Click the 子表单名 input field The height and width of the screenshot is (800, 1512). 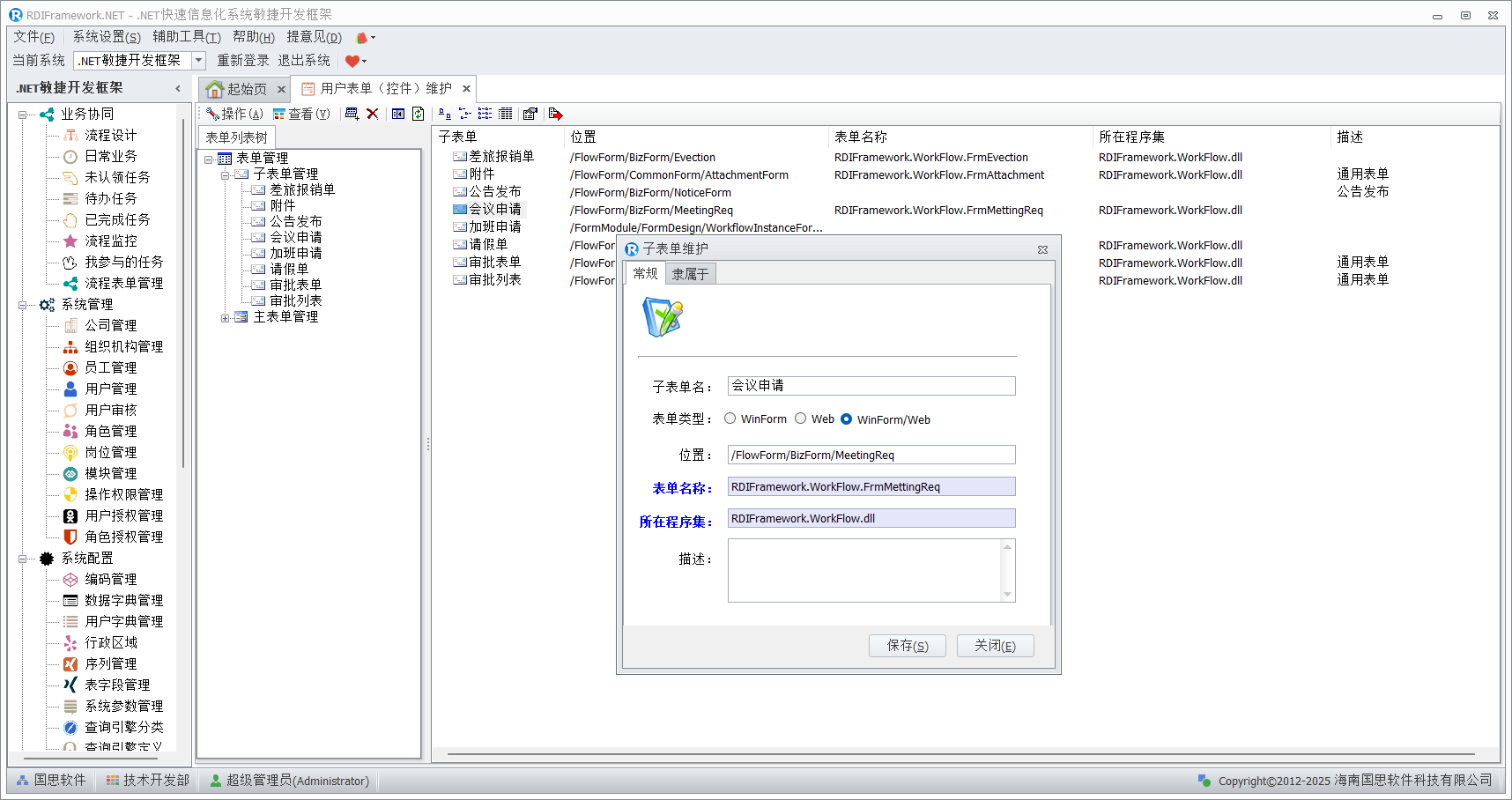pos(871,386)
